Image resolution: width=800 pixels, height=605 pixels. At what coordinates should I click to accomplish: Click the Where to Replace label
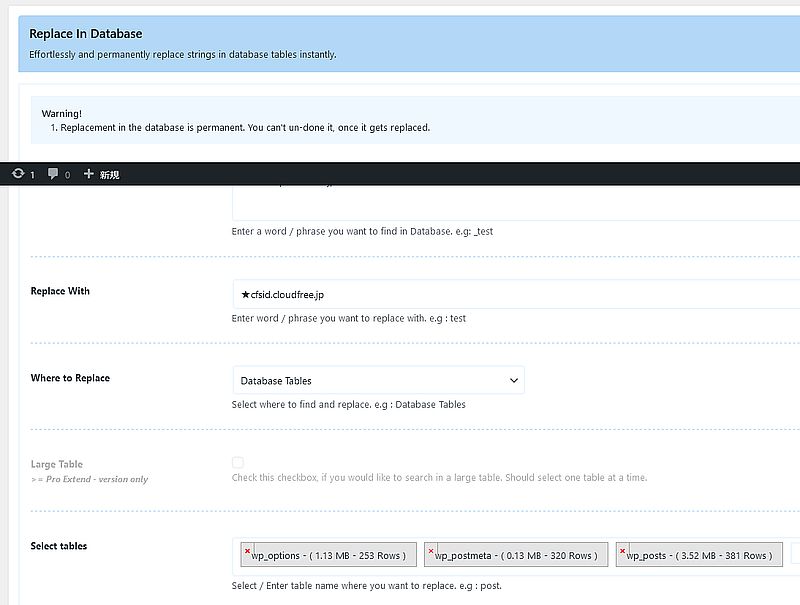[70, 378]
